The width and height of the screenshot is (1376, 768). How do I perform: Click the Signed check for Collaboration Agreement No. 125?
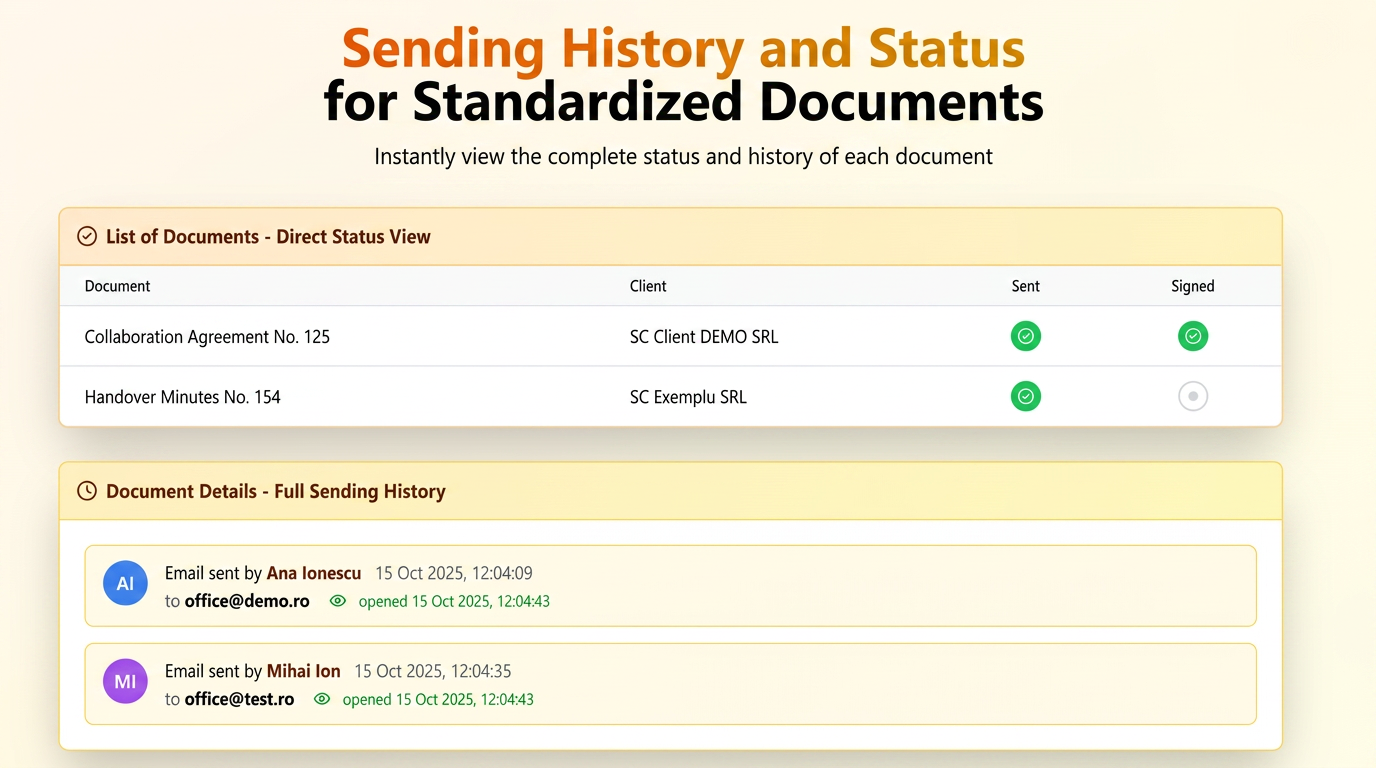[x=1192, y=336]
